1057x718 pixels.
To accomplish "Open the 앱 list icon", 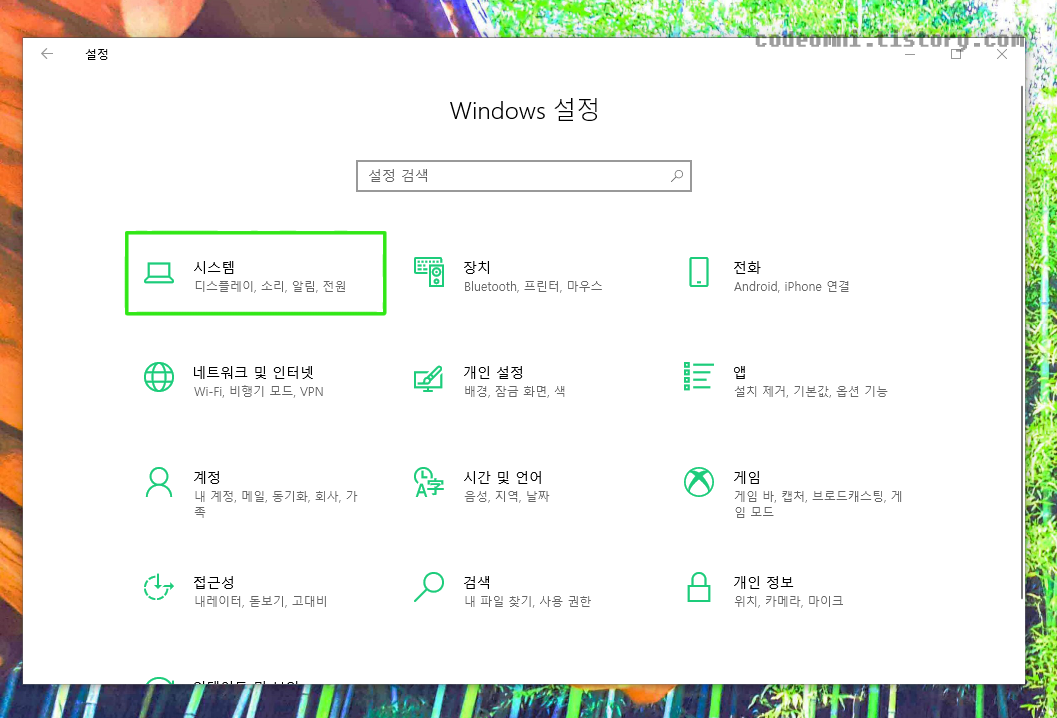I will (x=698, y=376).
